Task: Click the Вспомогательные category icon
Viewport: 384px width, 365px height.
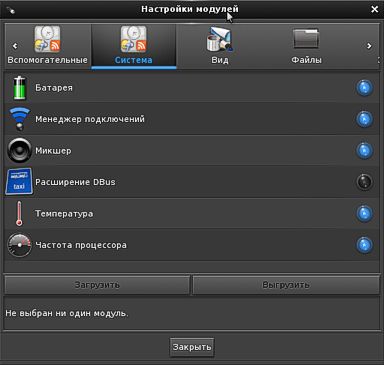Action: (47, 39)
